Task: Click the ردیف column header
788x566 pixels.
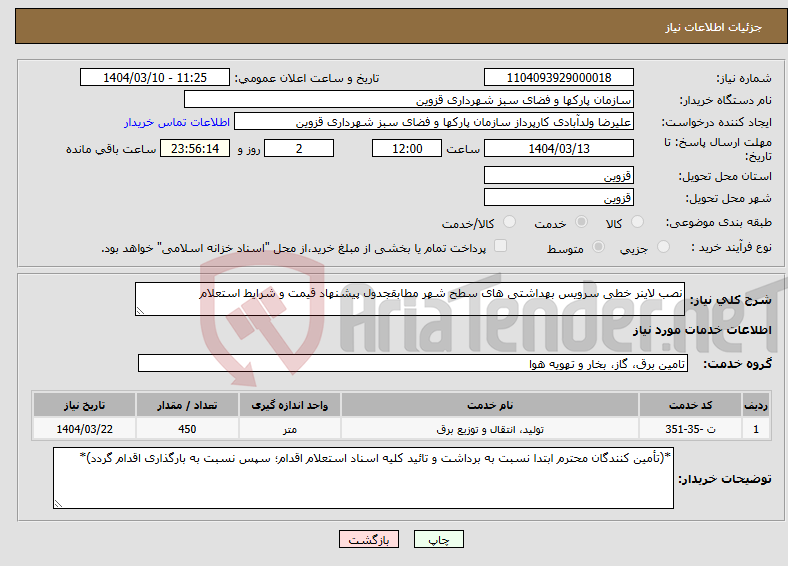Action: tap(756, 405)
